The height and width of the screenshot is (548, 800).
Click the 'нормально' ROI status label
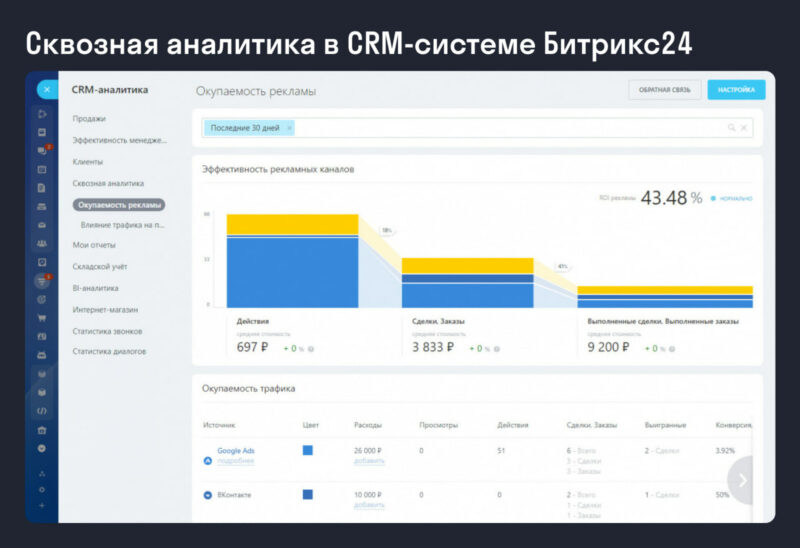[736, 198]
